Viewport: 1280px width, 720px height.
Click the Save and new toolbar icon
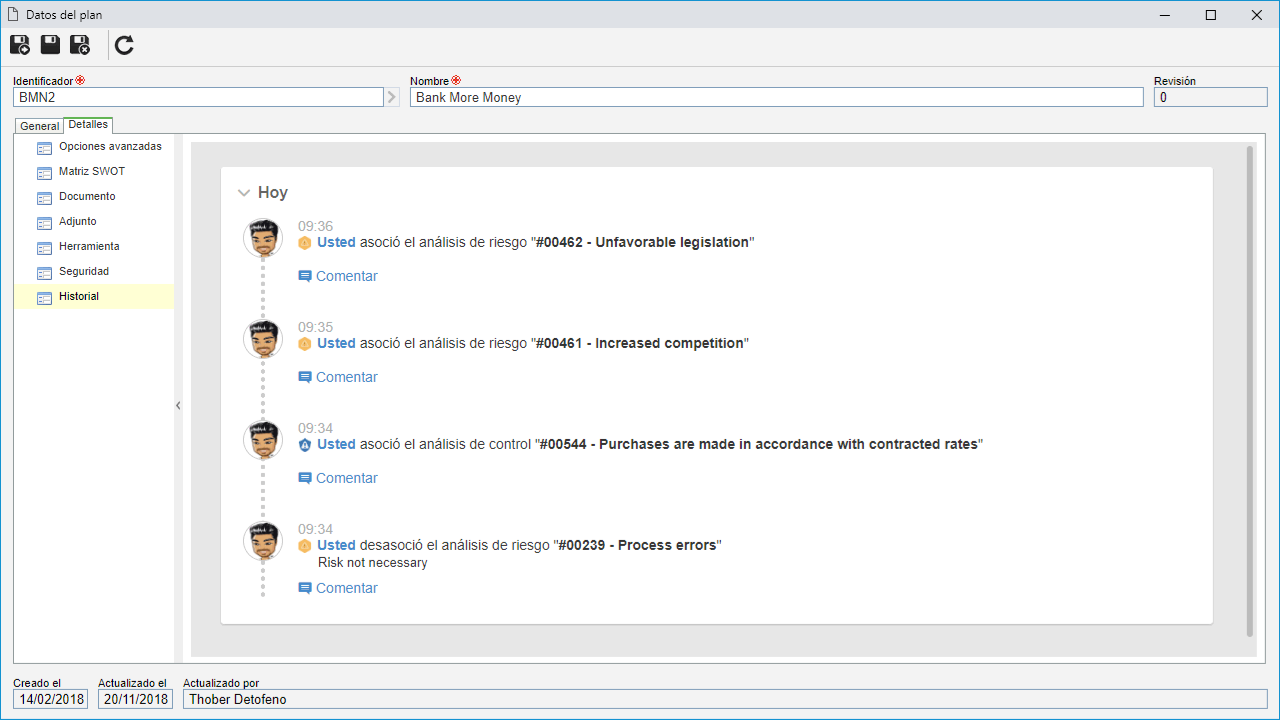pos(20,45)
